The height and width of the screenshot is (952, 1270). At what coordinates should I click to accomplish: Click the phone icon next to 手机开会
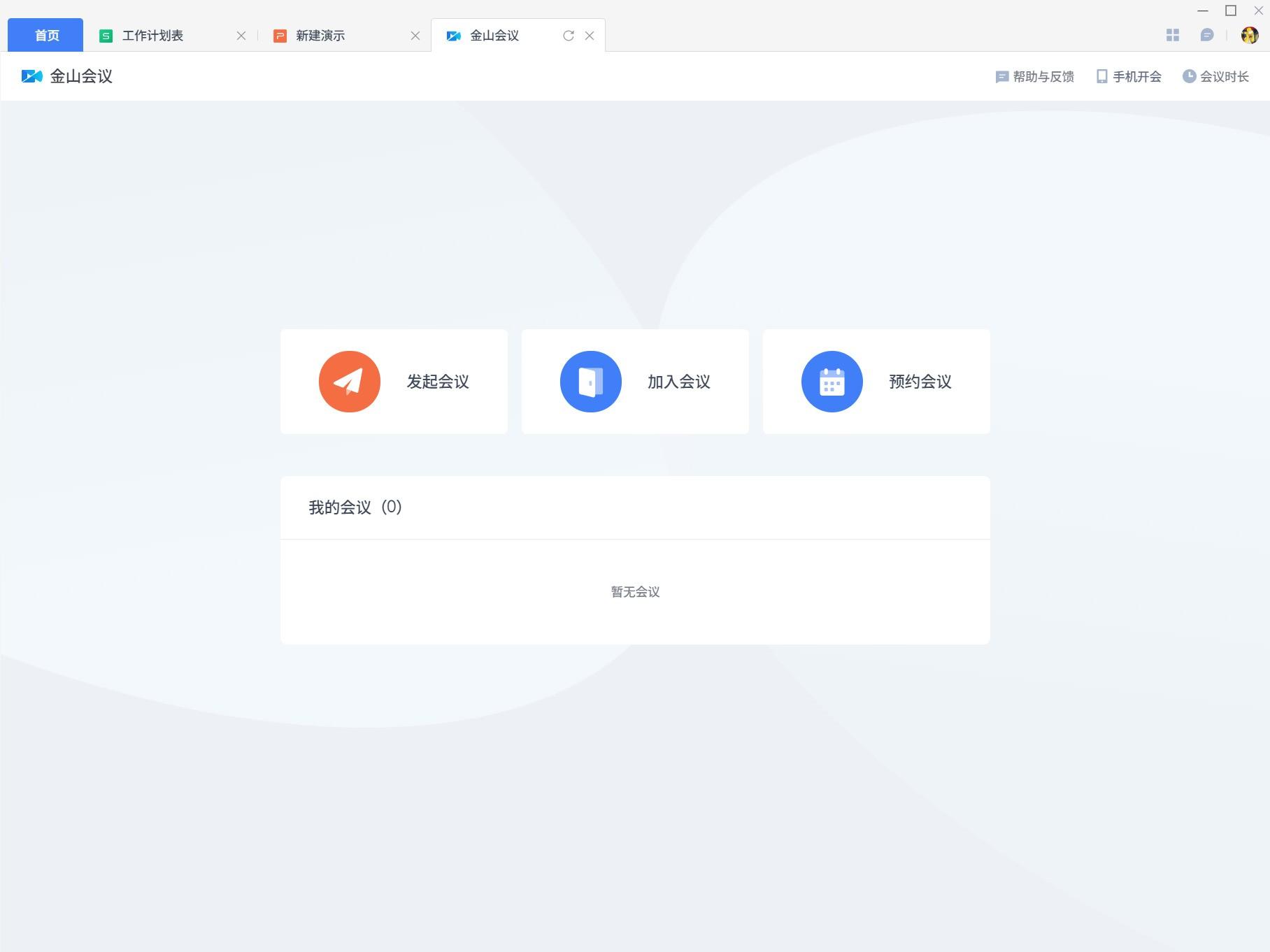[x=1101, y=75]
